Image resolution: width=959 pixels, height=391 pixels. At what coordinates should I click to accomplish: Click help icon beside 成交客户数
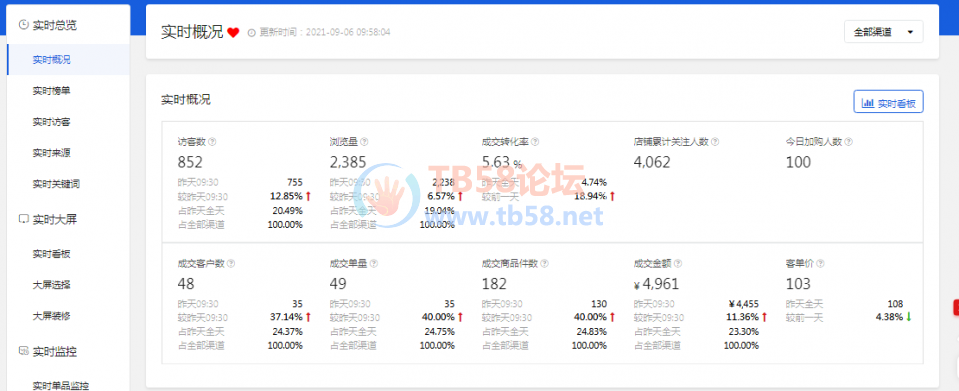(231, 264)
